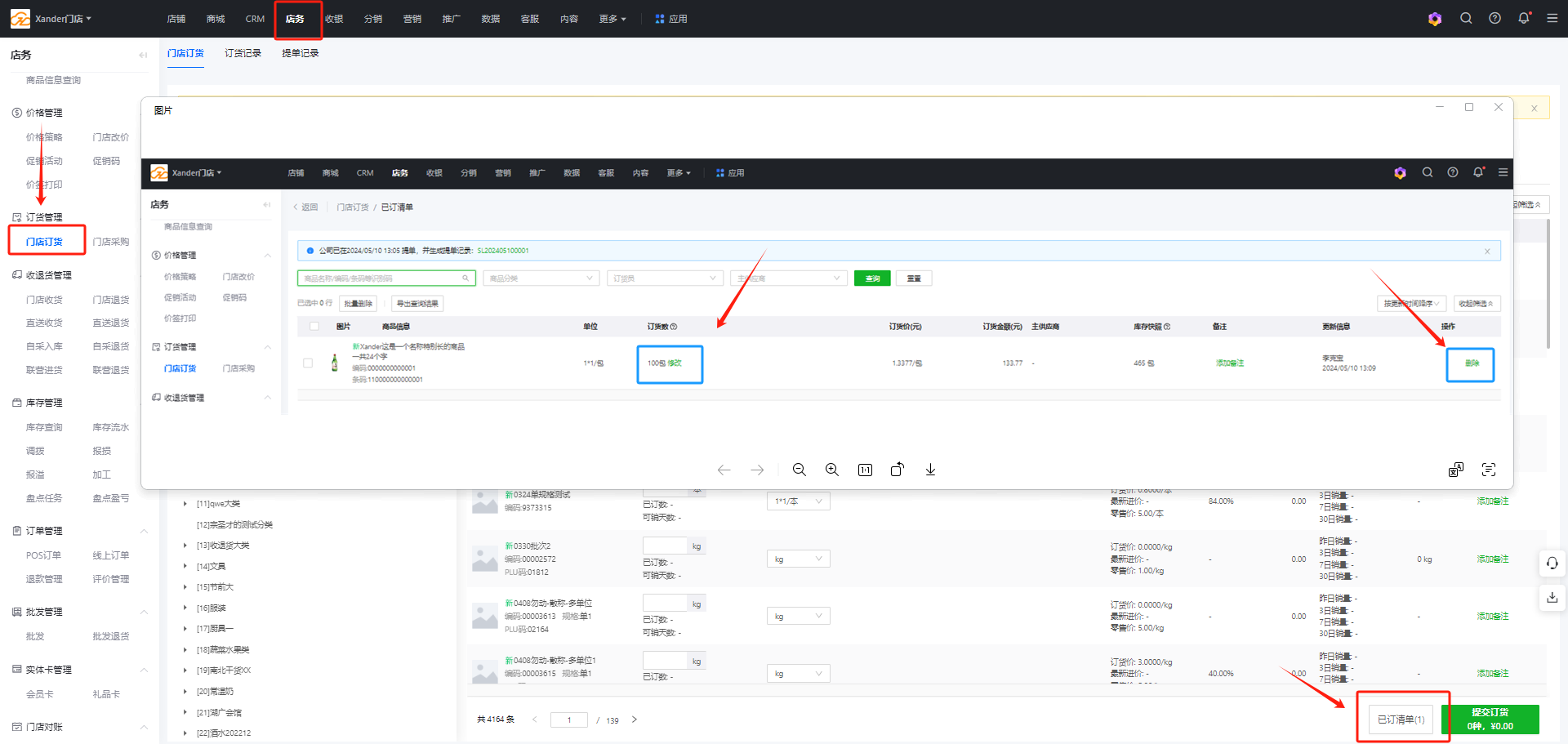Close the yellow notice with its X
The image size is (1568, 744).
(x=1535, y=108)
